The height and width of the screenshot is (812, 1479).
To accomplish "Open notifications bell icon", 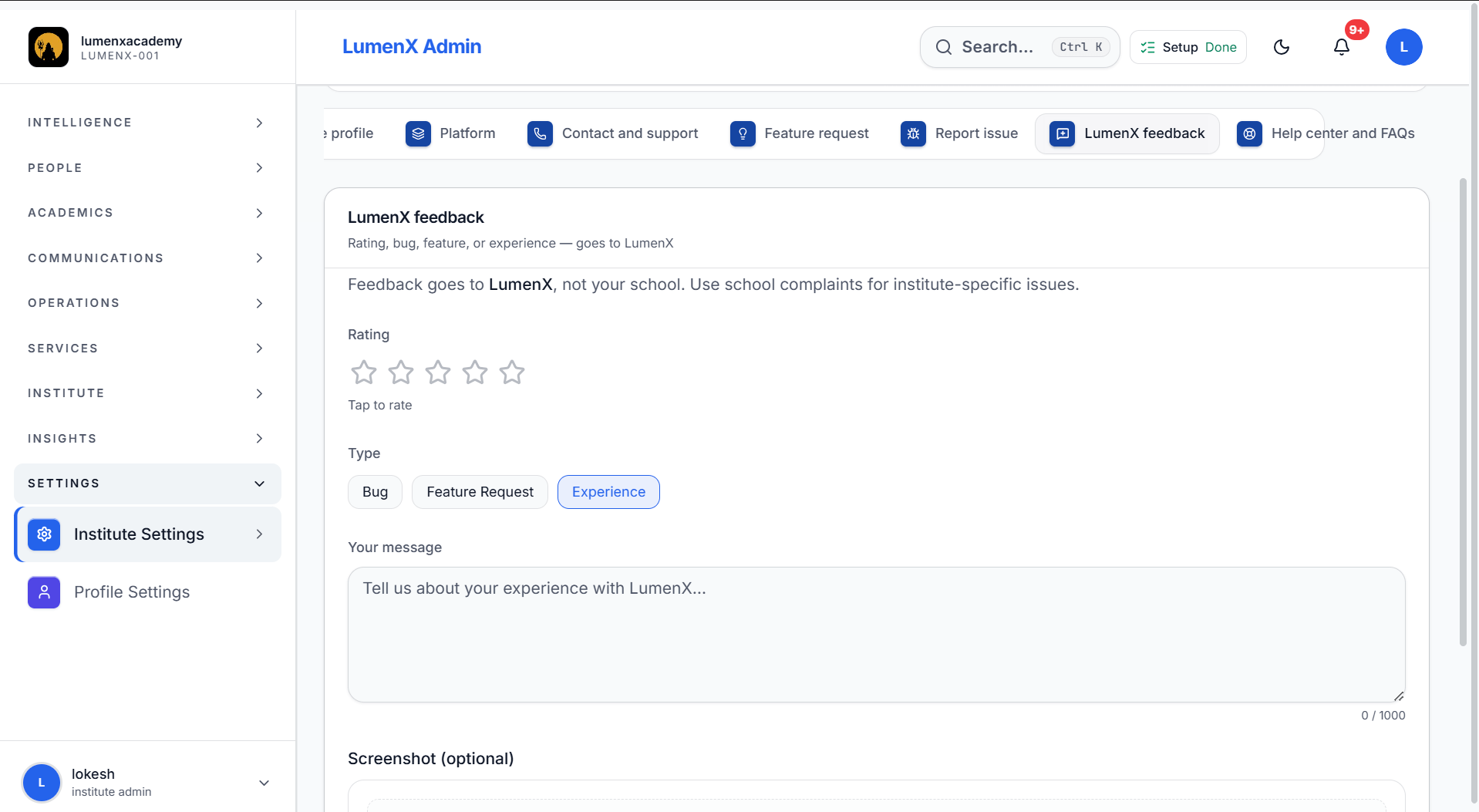I will pyautogui.click(x=1342, y=47).
